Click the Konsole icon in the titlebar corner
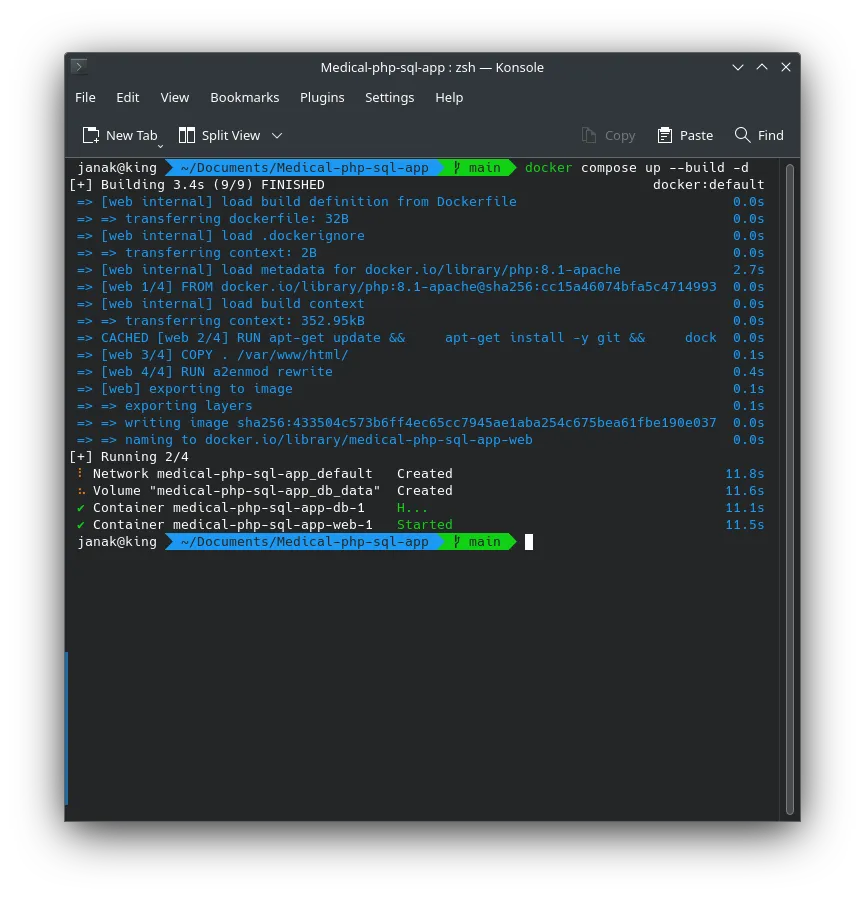This screenshot has width=865, height=898. pyautogui.click(x=78, y=67)
